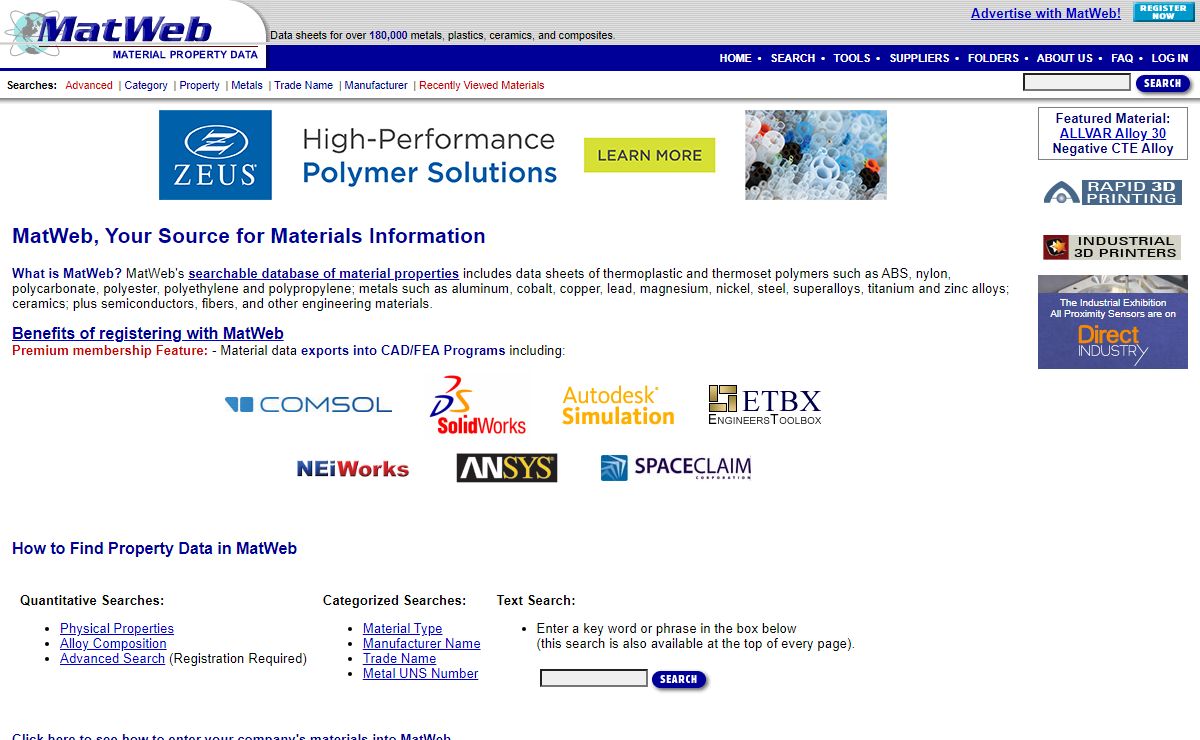Screen dimensions: 1200x740
Task: Open the Physical Properties link
Action: [117, 628]
